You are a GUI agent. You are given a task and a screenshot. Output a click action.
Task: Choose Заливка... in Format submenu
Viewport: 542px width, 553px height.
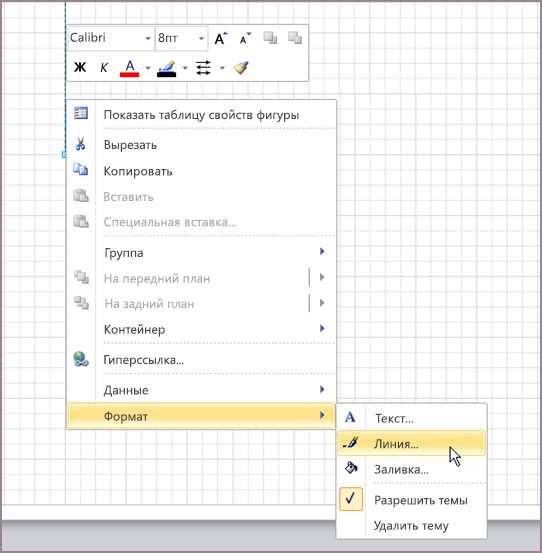(401, 469)
